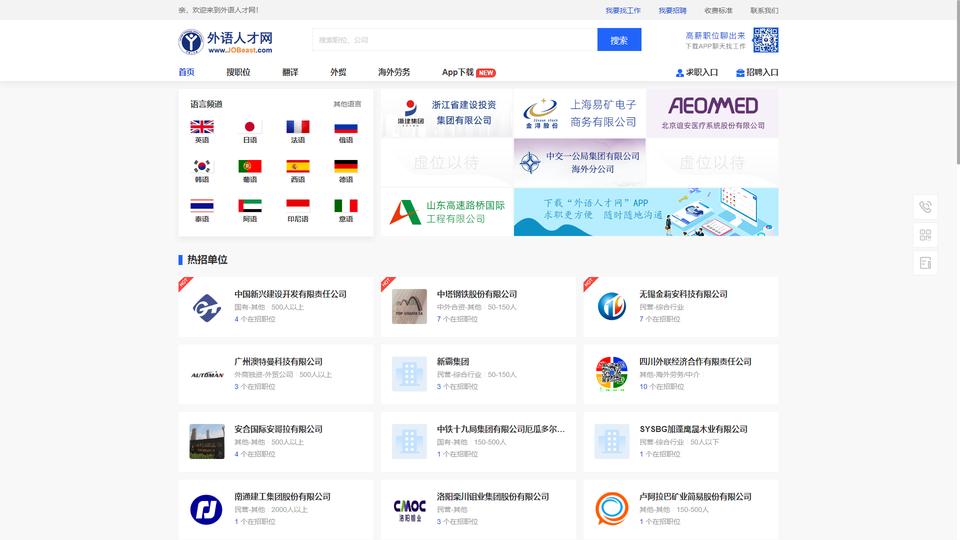Image resolution: width=960 pixels, height=540 pixels.
Task: Open the App下载 NEW nav tab
Action: coord(468,72)
